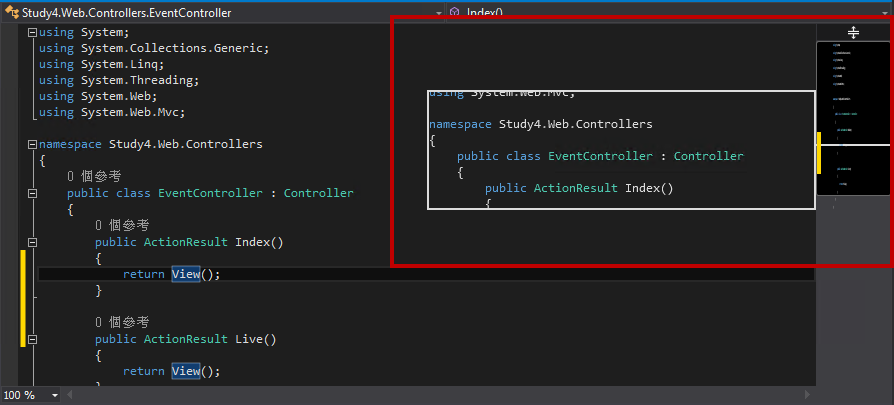Click the dropdown arrow of the class navigation box
This screenshot has height=405, width=894.
coord(438,13)
